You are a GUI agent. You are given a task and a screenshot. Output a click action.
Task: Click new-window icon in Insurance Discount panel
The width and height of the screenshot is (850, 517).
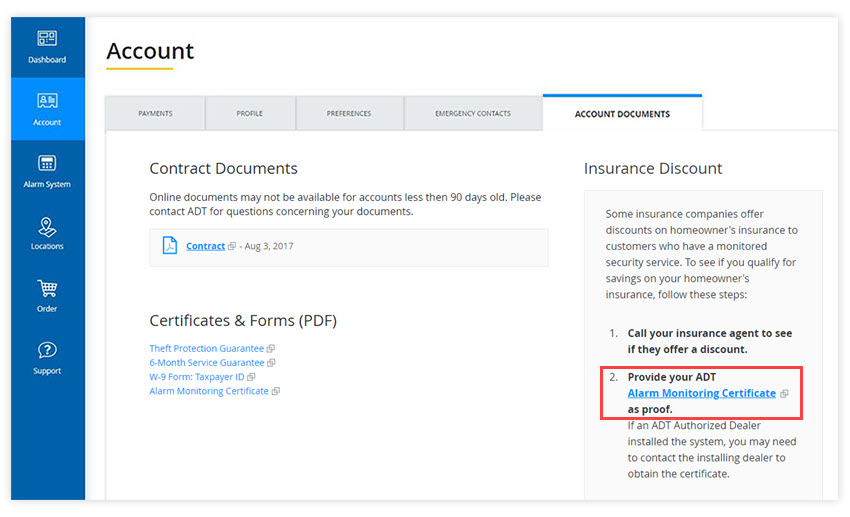coord(784,394)
